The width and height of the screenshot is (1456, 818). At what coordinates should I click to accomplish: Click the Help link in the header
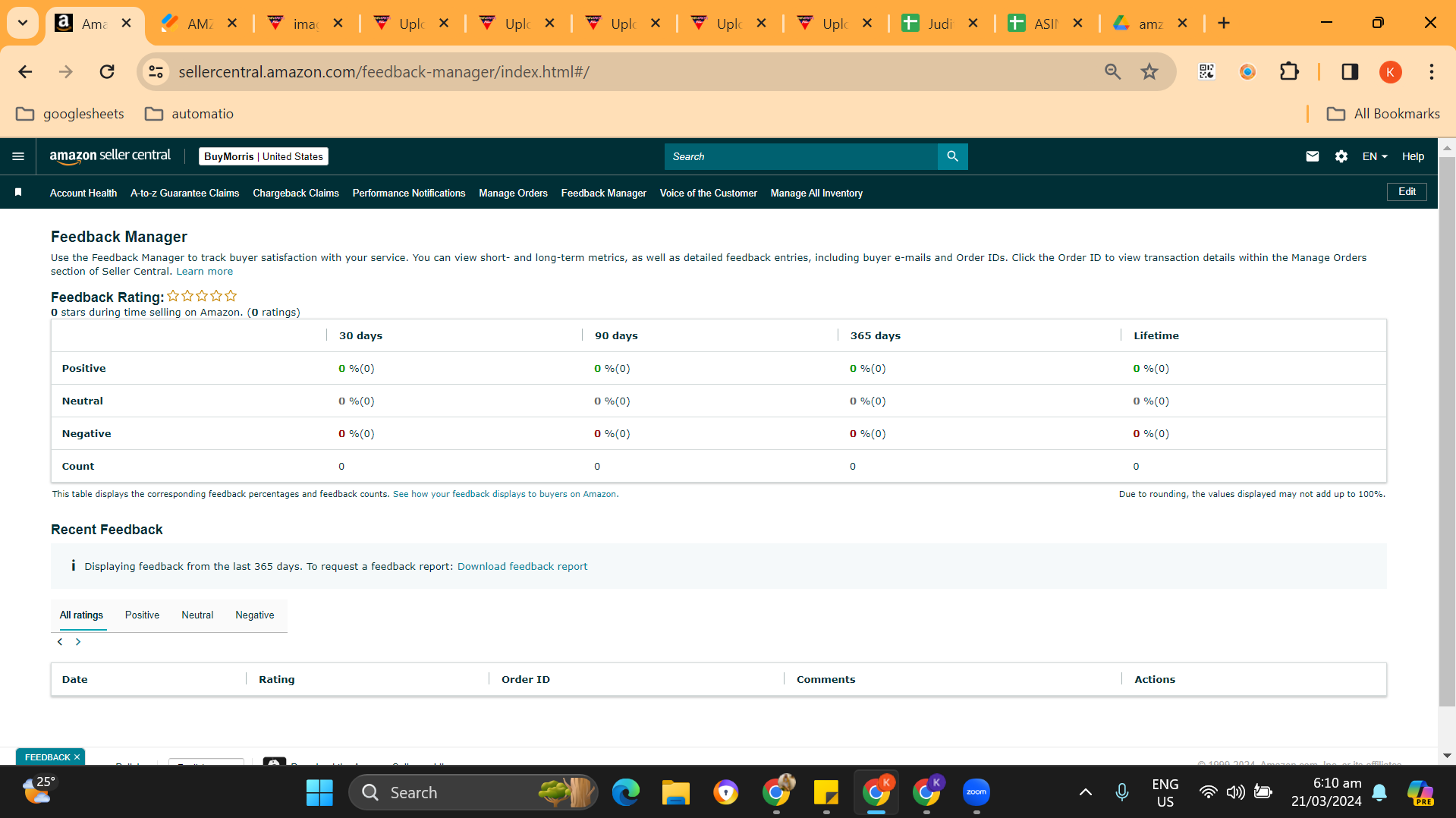pyautogui.click(x=1413, y=156)
